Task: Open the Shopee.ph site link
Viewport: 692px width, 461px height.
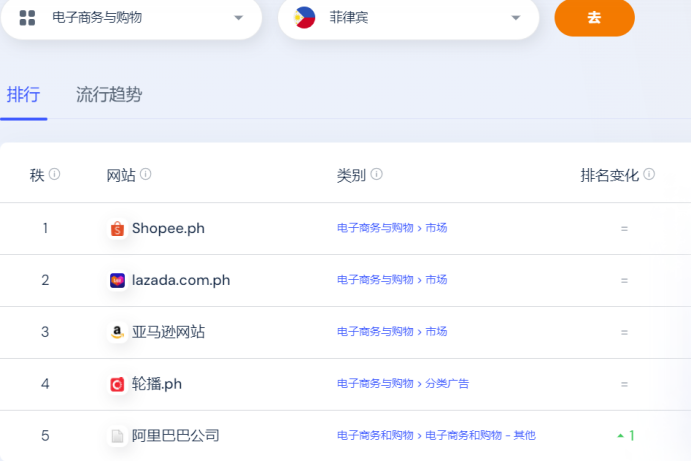Action: [168, 229]
